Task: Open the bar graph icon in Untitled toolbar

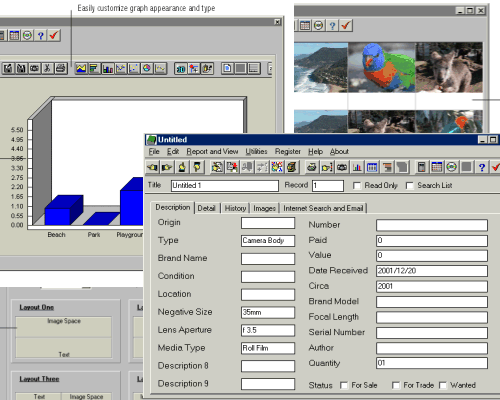Action: pyautogui.click(x=357, y=167)
